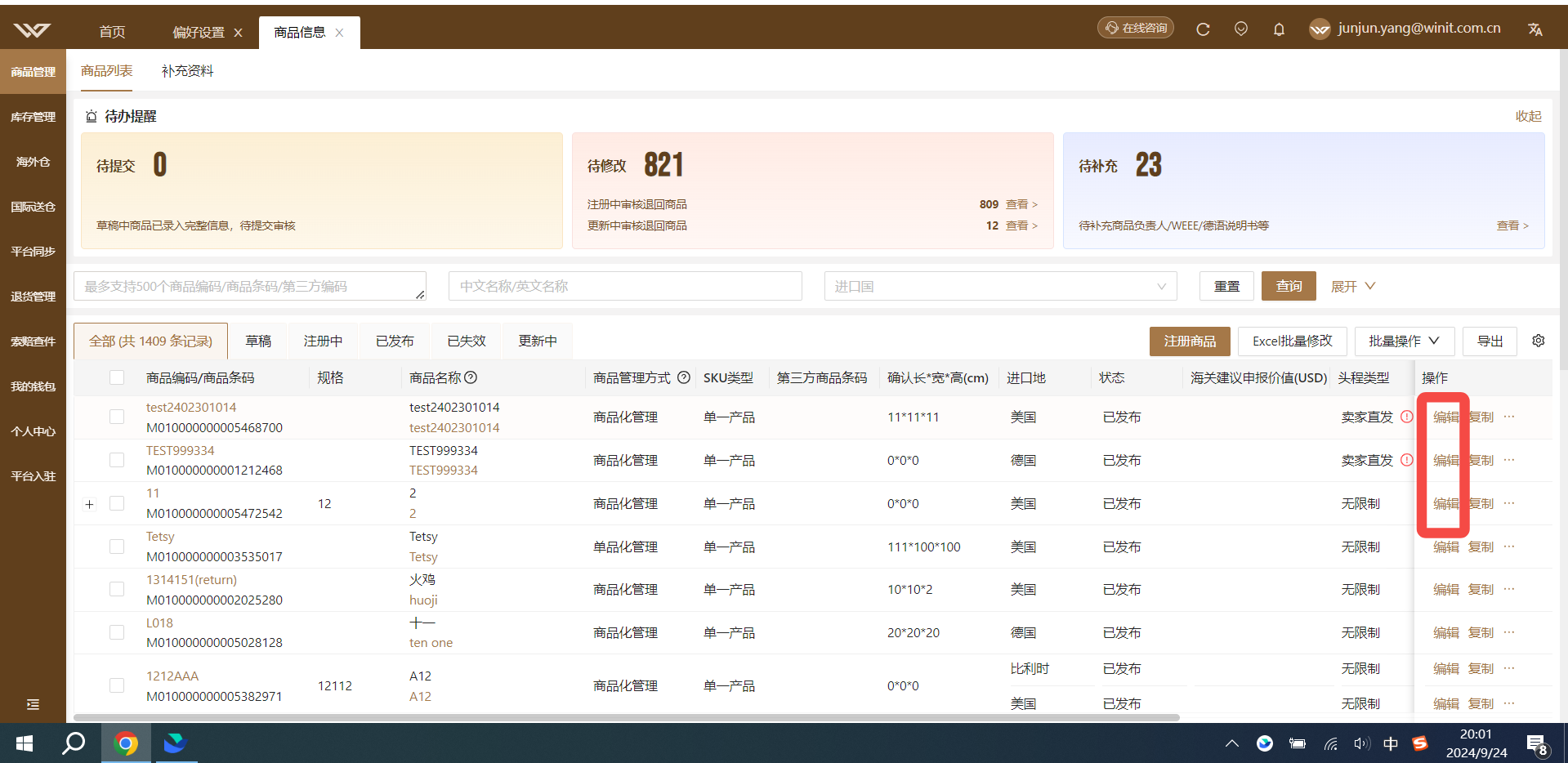Select the 已失效 status tab
Viewport: 1568px width, 763px height.
[x=467, y=341]
